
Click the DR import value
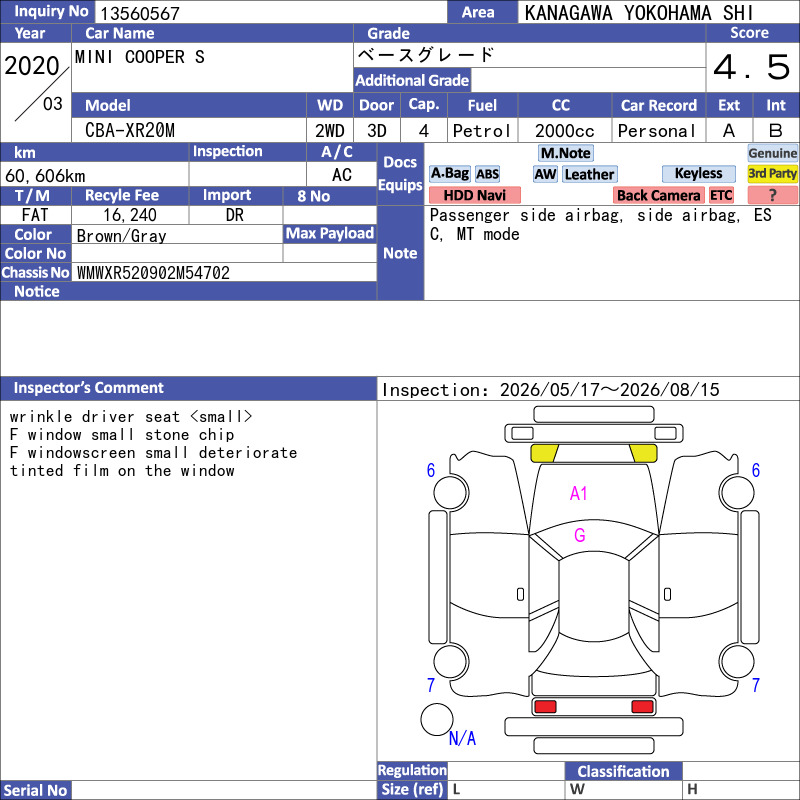(235, 215)
